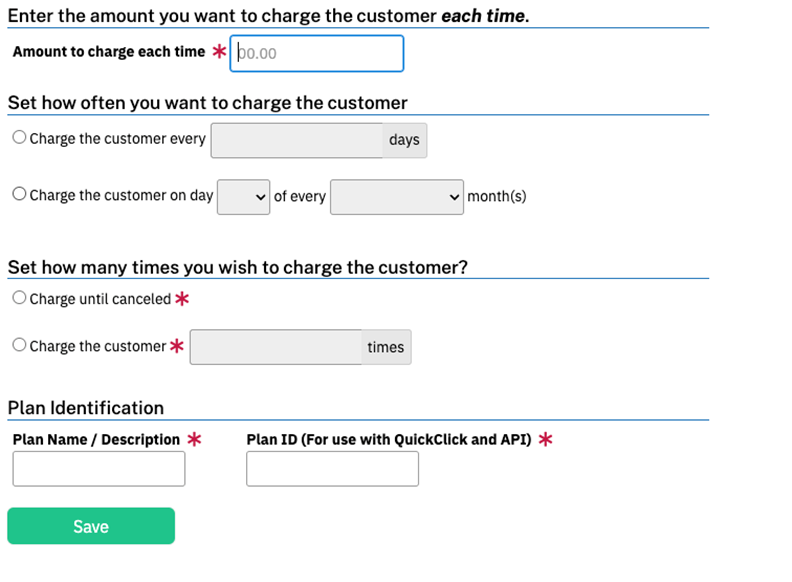
Task: Click the asterisk after Plan Name / Description
Action: click(x=194, y=439)
